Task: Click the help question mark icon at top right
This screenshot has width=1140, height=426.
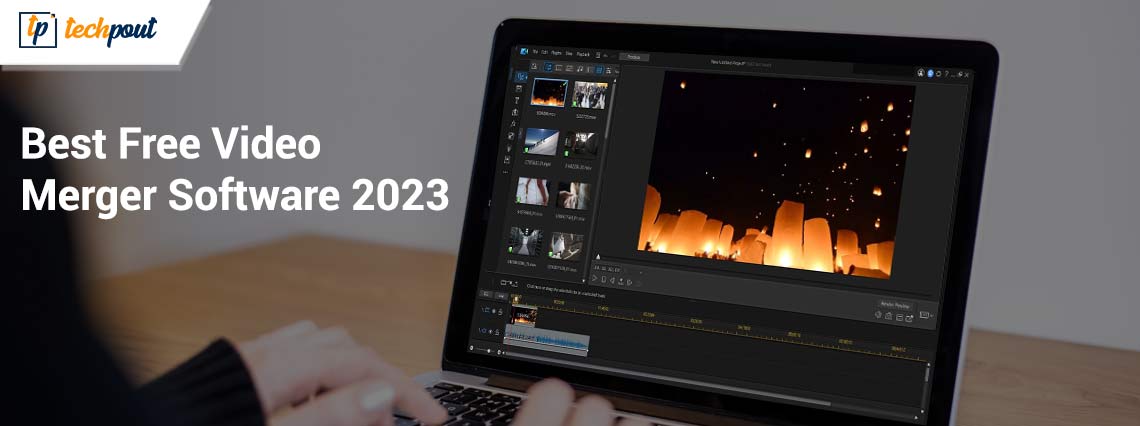Action: pyautogui.click(x=947, y=74)
